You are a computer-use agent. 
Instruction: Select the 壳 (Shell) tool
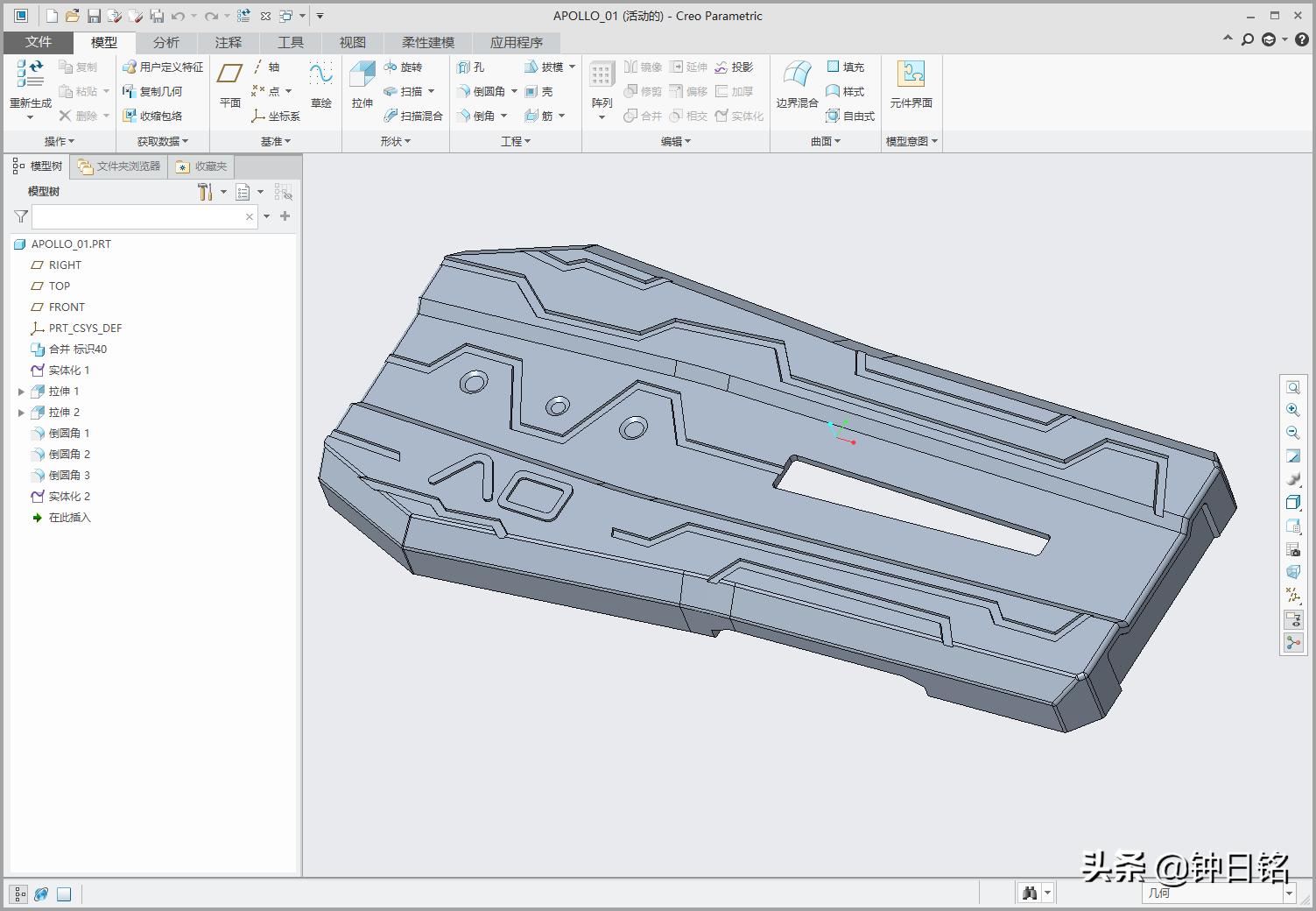[x=538, y=92]
